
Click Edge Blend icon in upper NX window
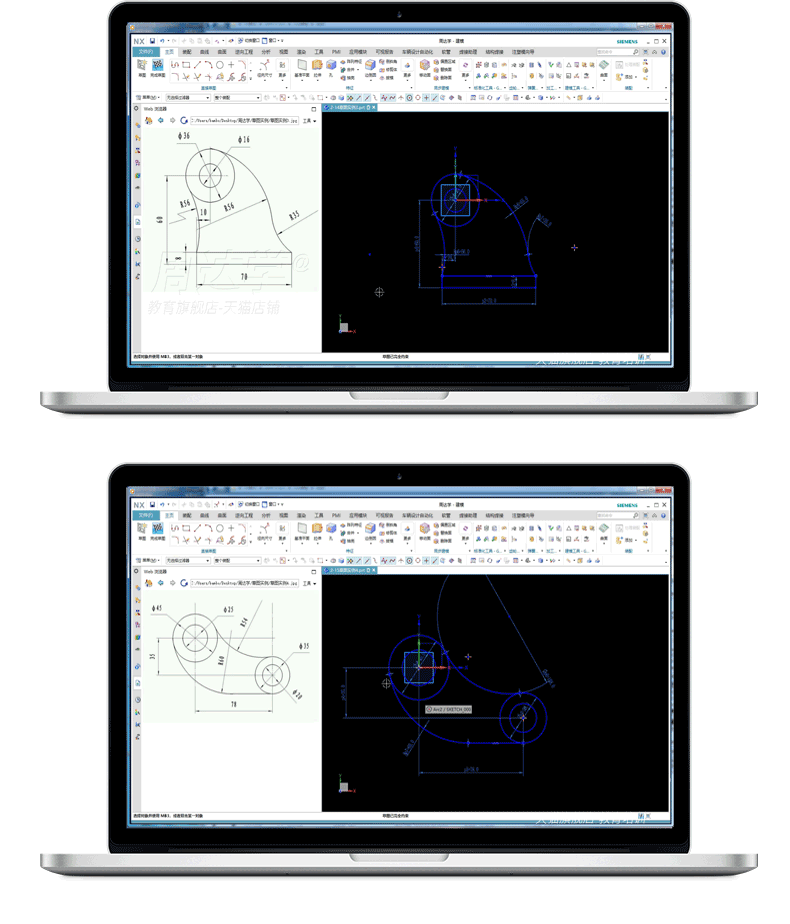370,65
